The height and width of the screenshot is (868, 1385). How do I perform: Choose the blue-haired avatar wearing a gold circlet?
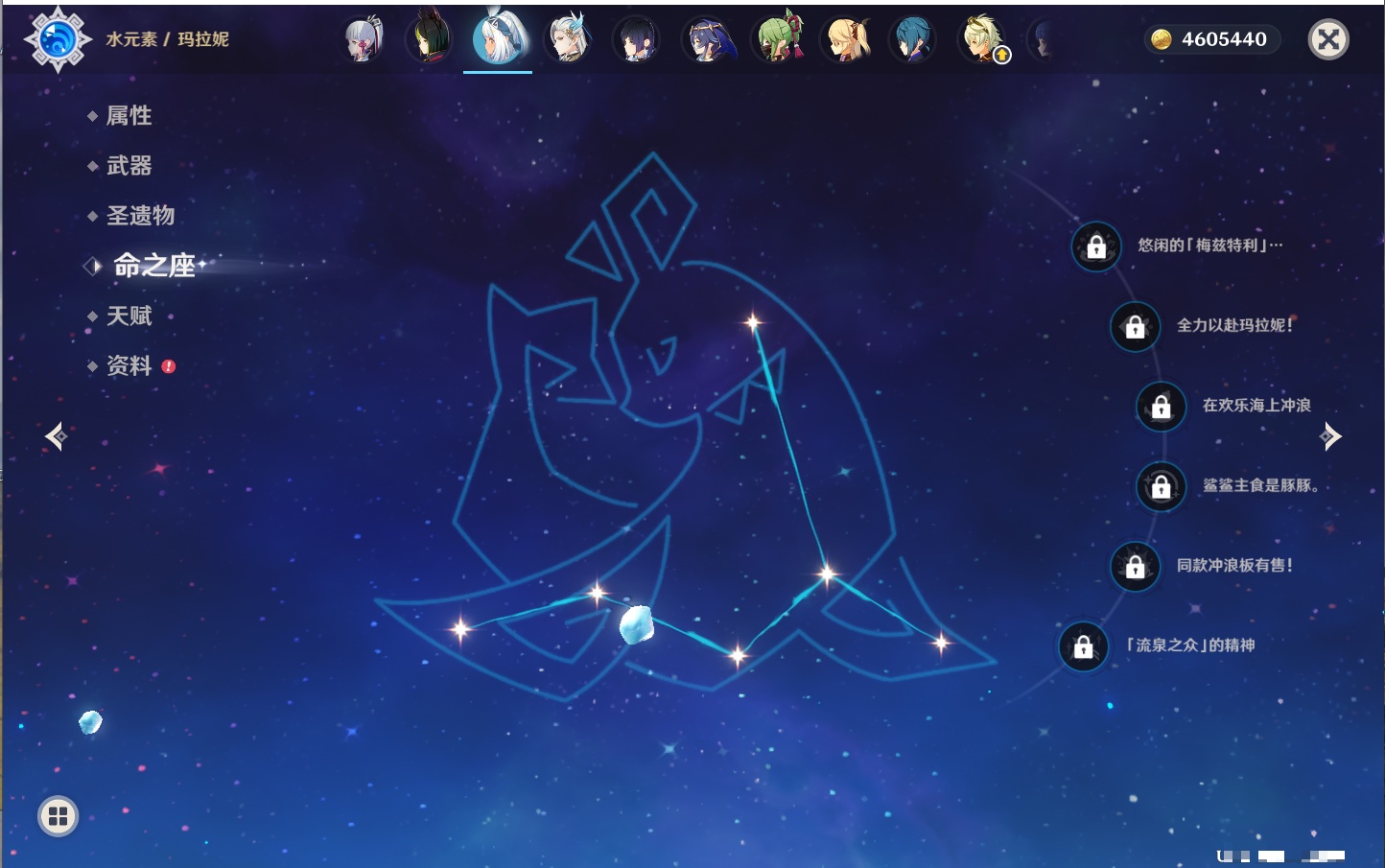(x=707, y=39)
